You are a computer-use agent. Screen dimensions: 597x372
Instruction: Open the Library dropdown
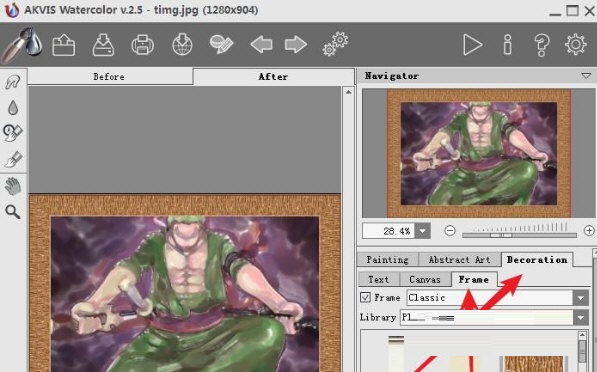[x=581, y=317]
